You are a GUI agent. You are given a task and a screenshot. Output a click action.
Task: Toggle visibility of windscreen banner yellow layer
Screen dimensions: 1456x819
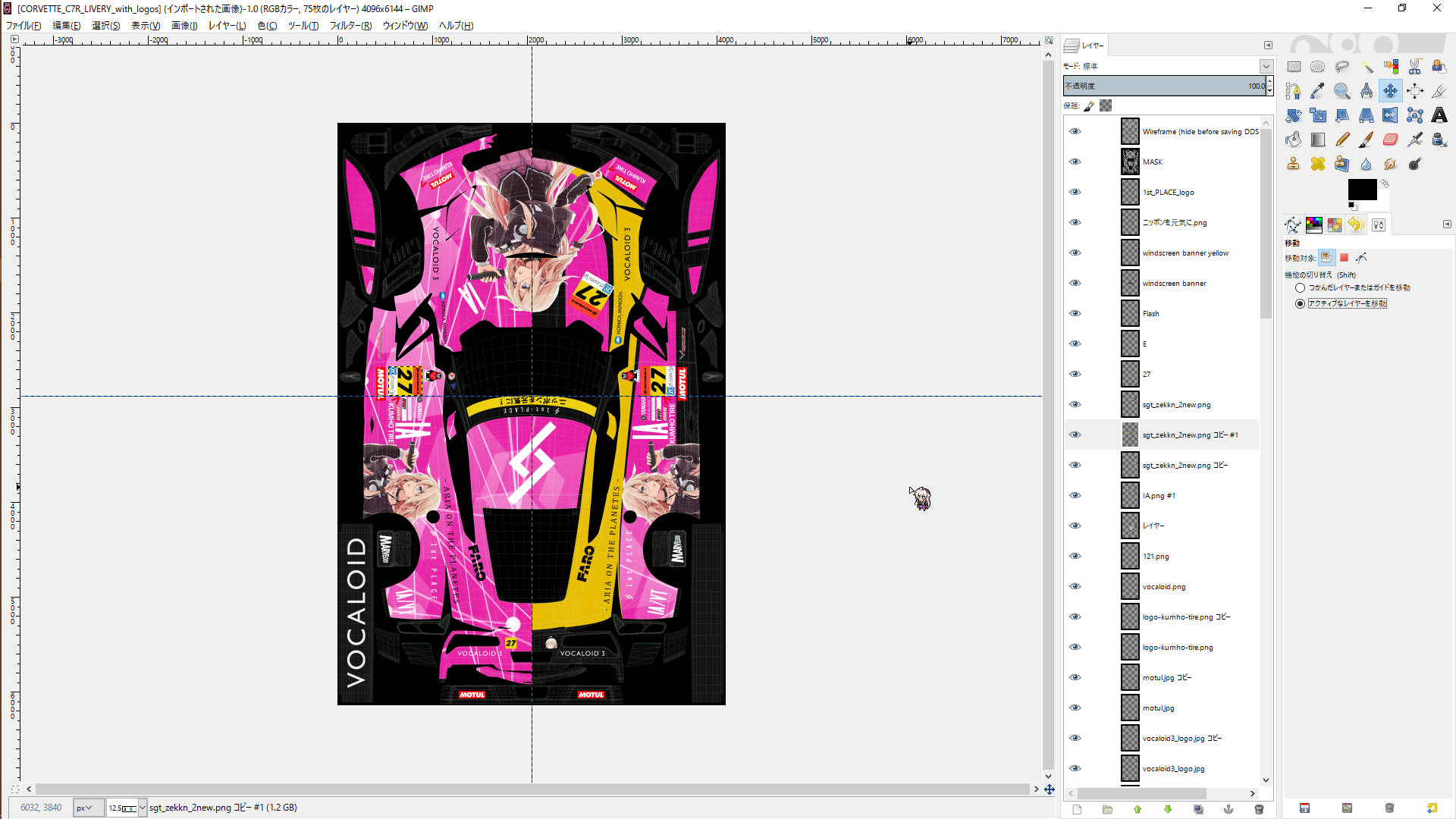pos(1075,253)
